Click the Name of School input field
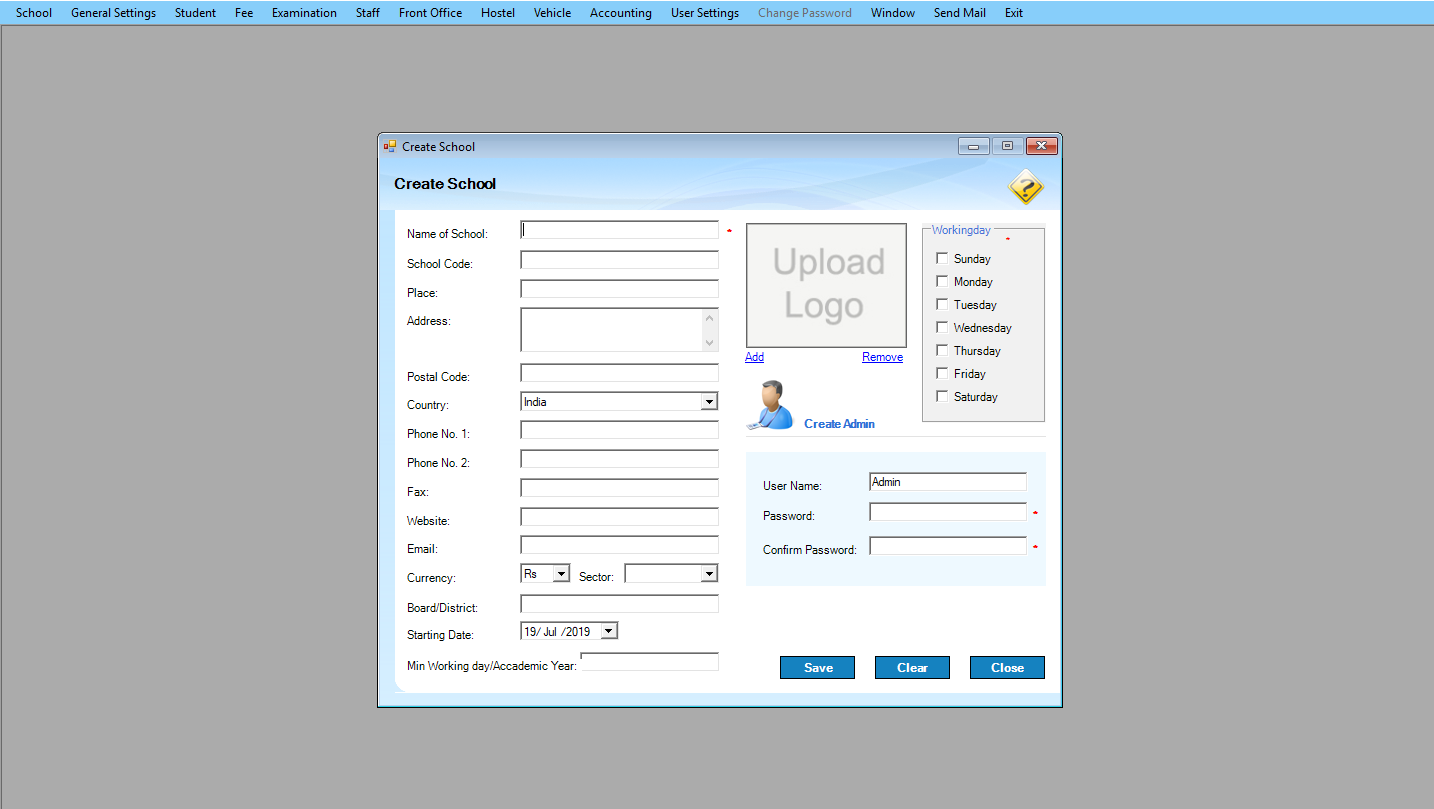Screen dimensions: 1434x809 pyautogui.click(x=620, y=230)
